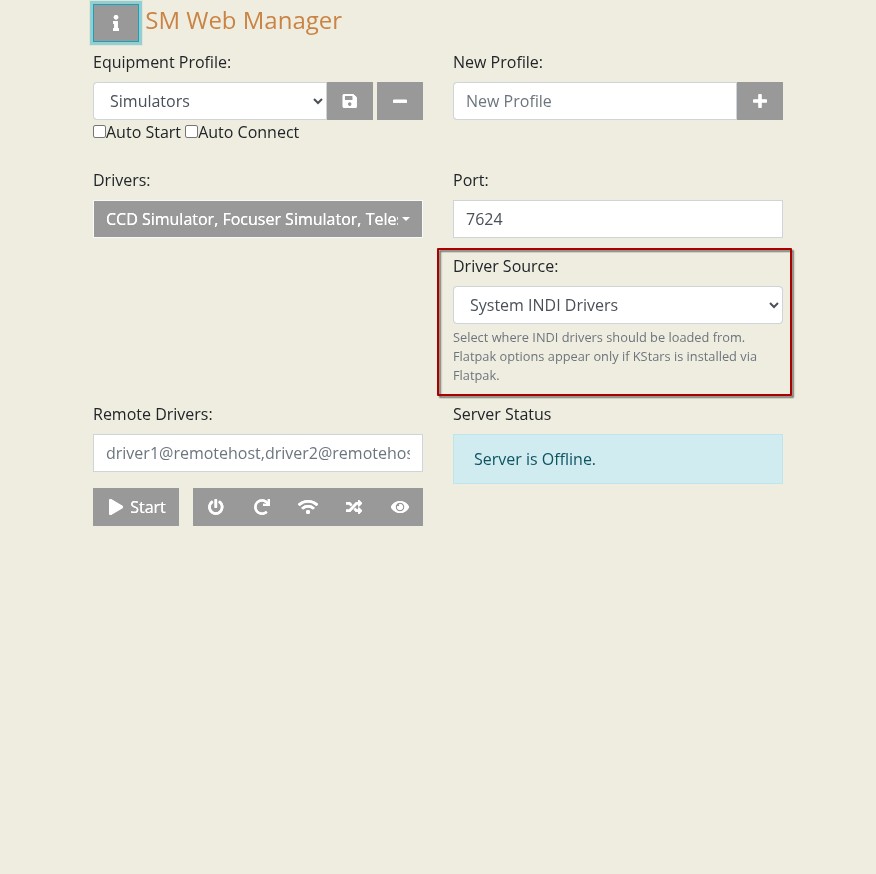Click the Drivers label
The height and width of the screenshot is (874, 876).
click(122, 180)
